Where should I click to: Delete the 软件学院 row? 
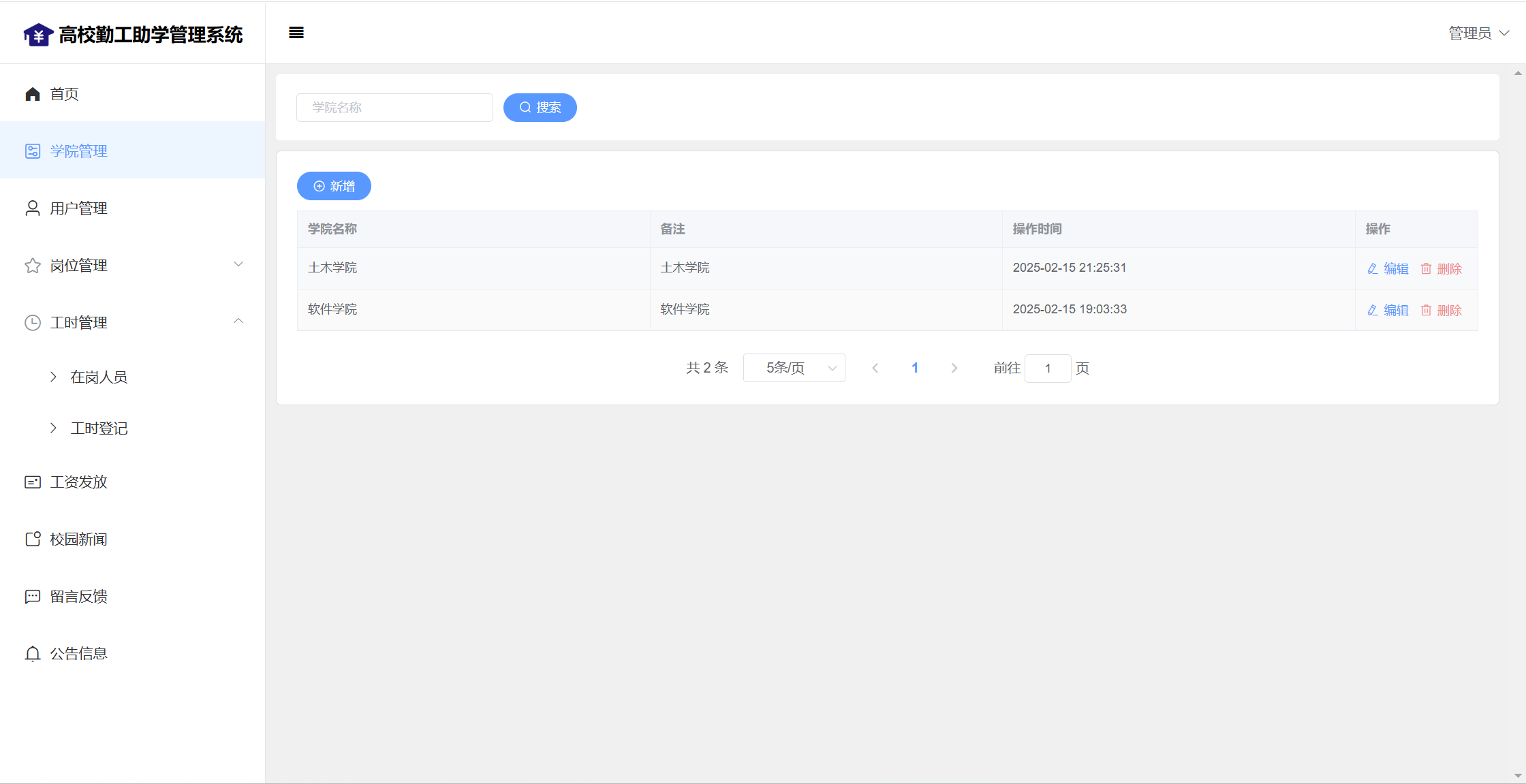[x=1442, y=311]
